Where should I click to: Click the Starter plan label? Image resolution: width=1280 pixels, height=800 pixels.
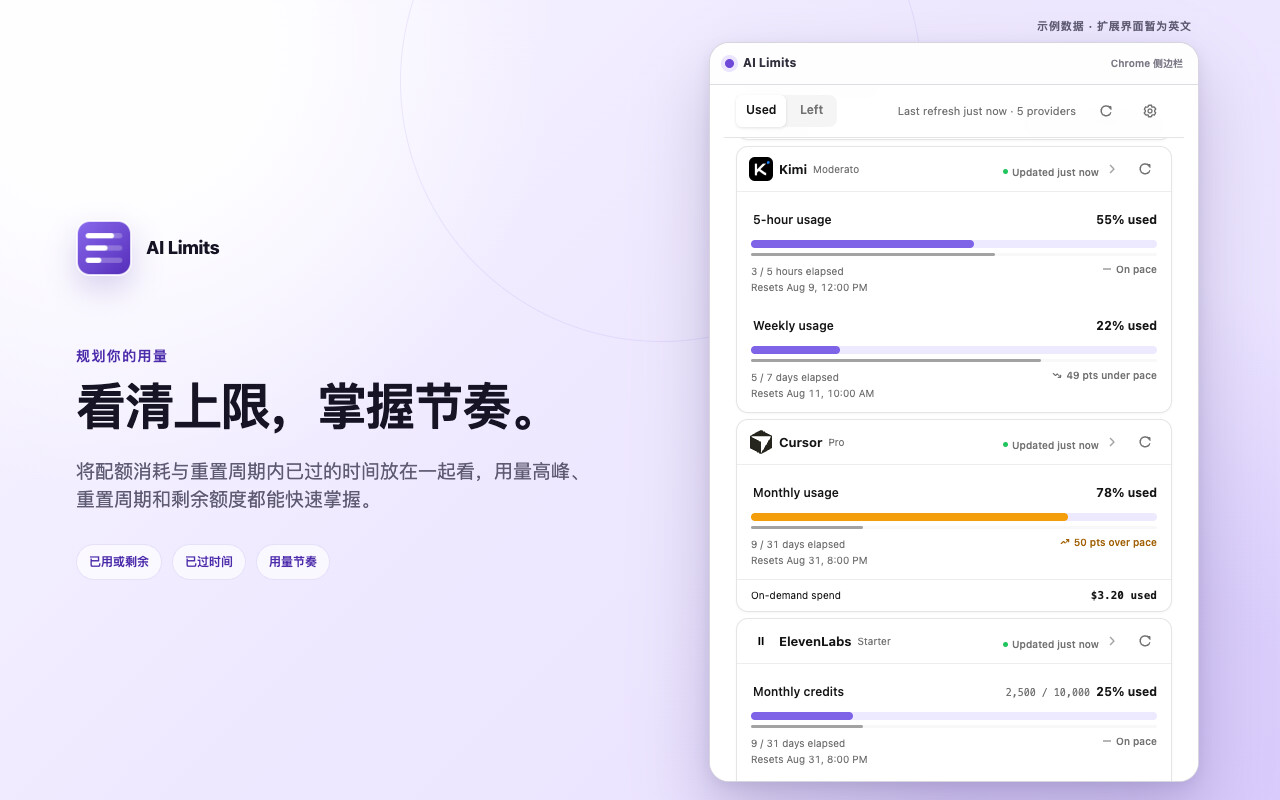point(874,642)
